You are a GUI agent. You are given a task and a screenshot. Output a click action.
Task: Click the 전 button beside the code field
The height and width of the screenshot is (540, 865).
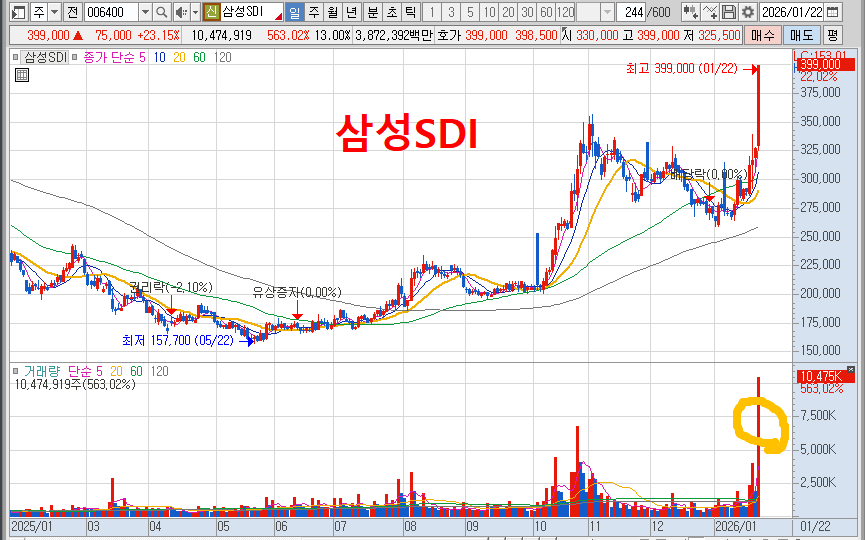coord(73,12)
